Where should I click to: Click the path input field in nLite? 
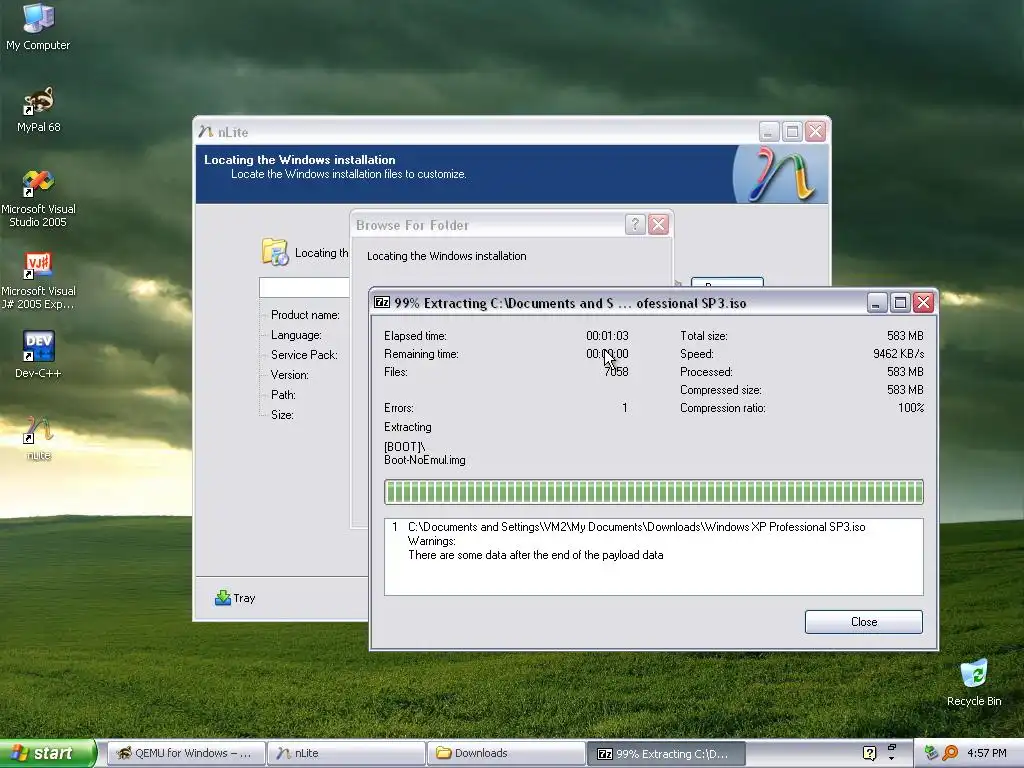pyautogui.click(x=304, y=287)
